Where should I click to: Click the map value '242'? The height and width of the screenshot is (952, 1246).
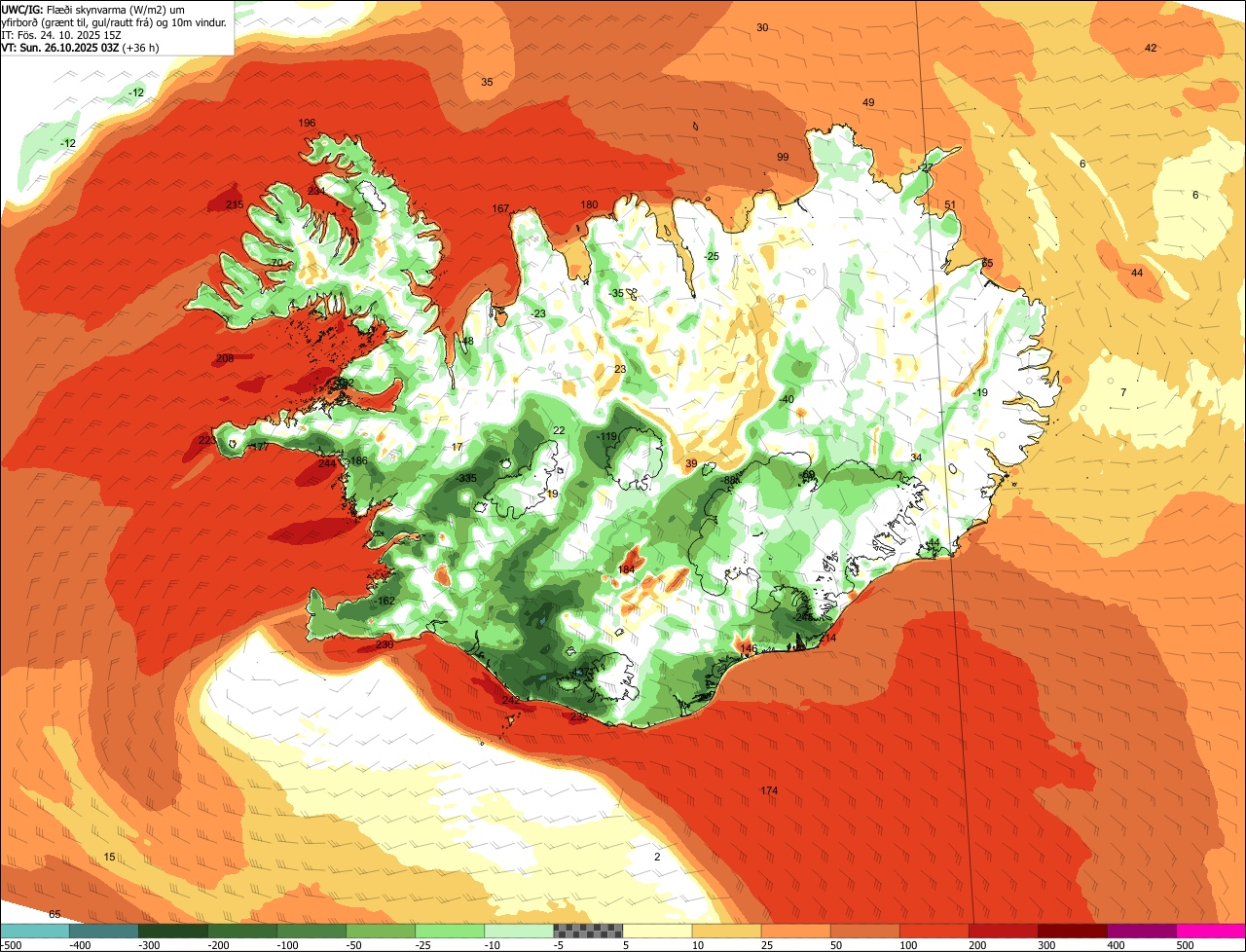(x=511, y=700)
